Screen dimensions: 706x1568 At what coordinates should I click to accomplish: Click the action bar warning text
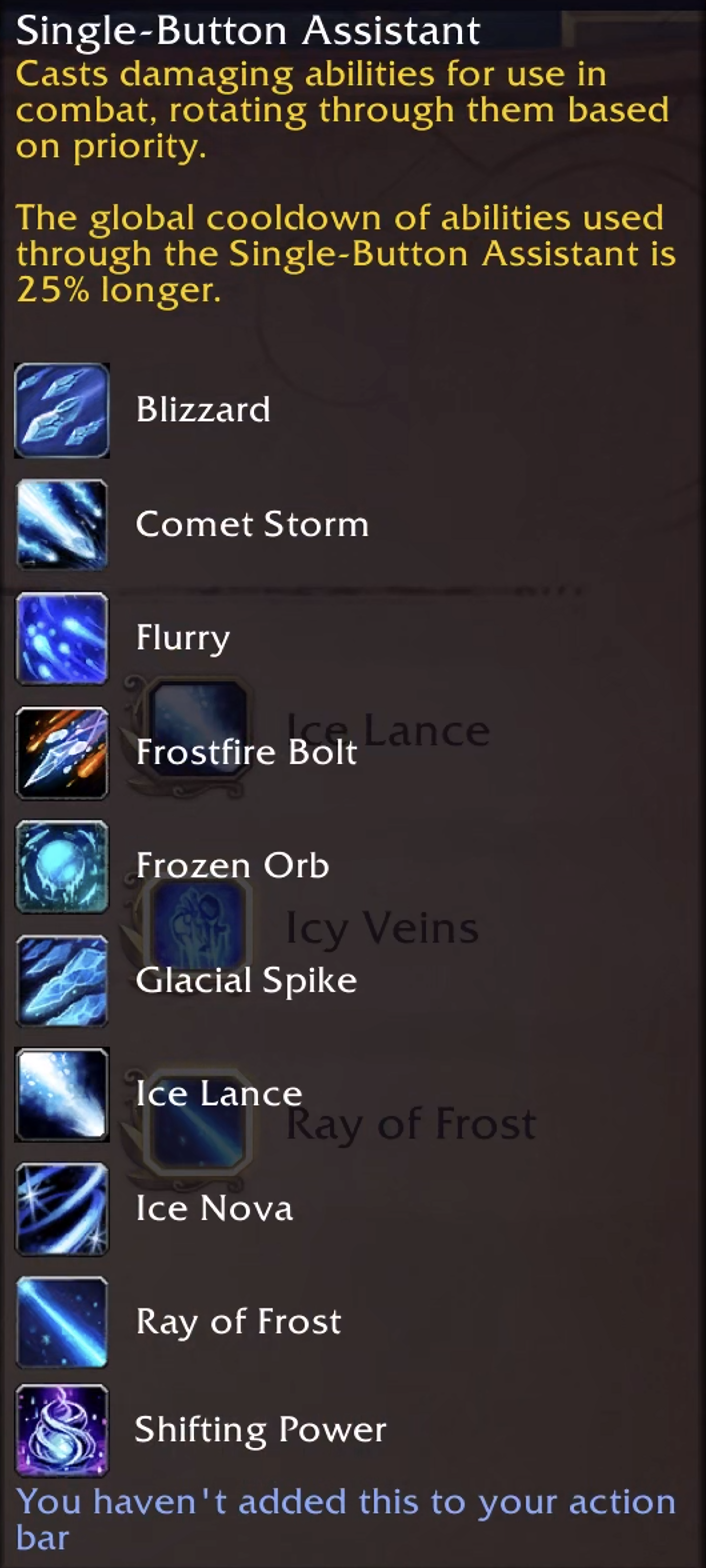point(346,1520)
